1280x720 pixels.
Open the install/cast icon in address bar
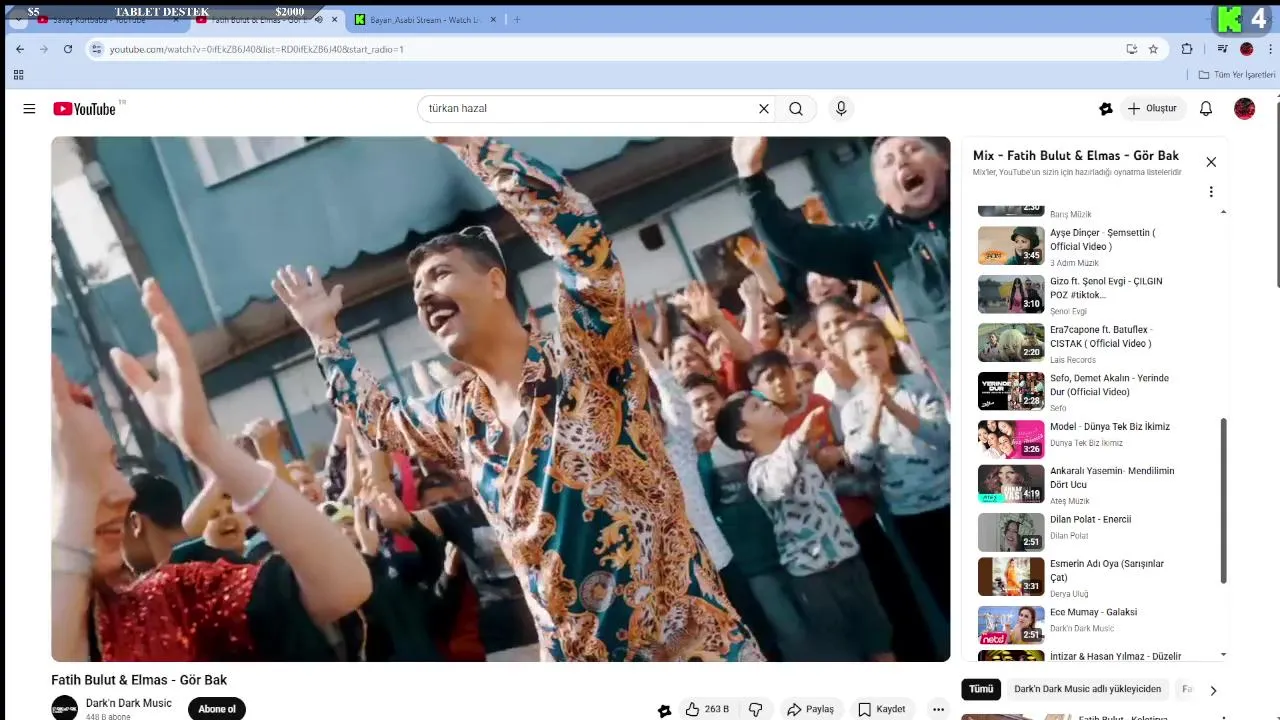[1131, 49]
